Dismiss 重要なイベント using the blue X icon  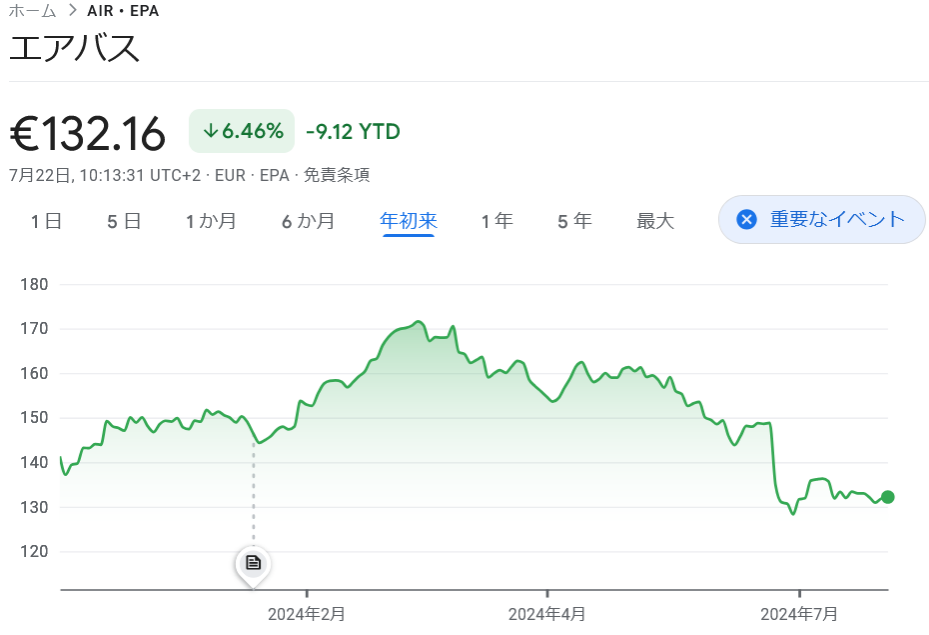point(746,219)
